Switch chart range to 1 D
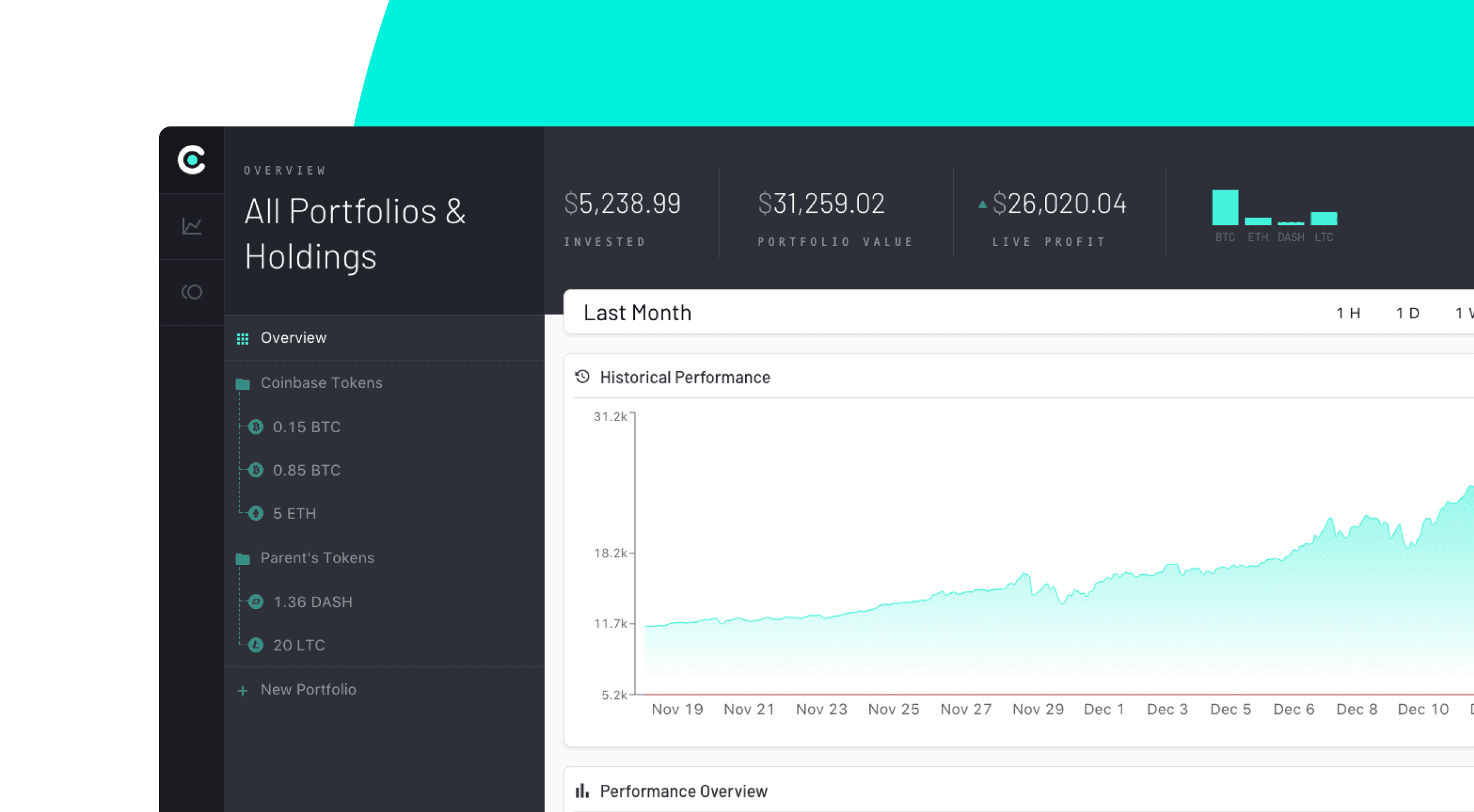The height and width of the screenshot is (812, 1474). point(1407,313)
